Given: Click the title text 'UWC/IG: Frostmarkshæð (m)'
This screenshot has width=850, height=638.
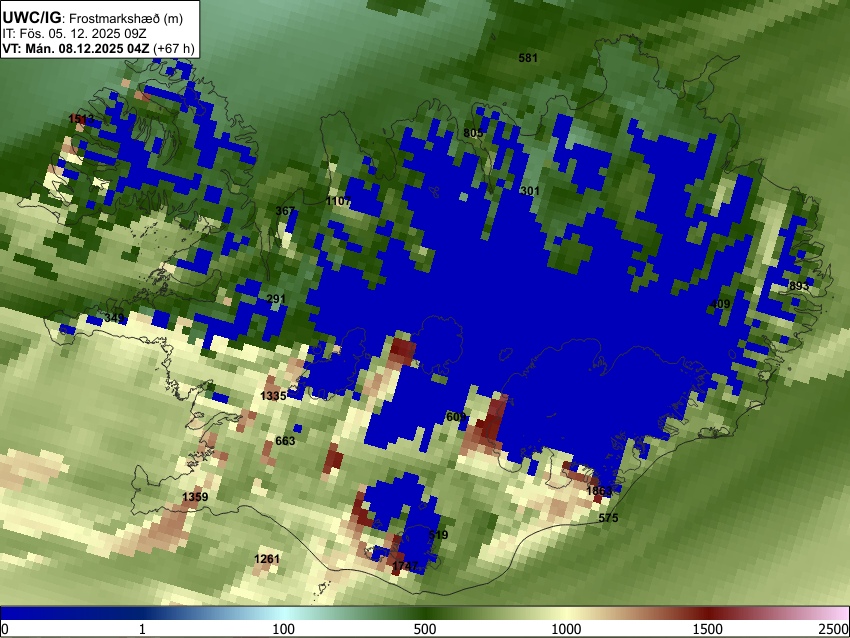Looking at the screenshot, I should pyautogui.click(x=93, y=18).
